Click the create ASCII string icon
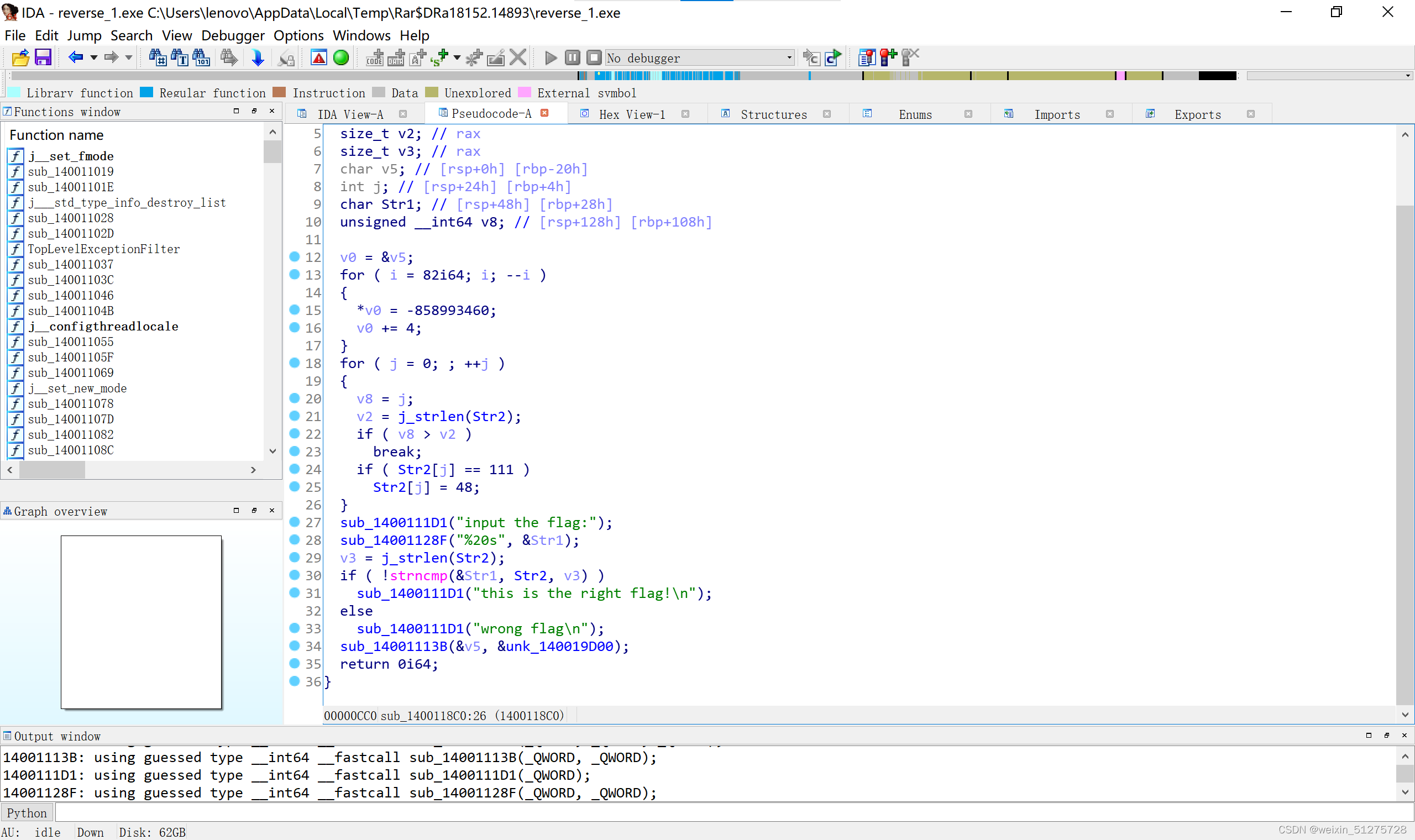This screenshot has height=840, width=1415. [417, 57]
